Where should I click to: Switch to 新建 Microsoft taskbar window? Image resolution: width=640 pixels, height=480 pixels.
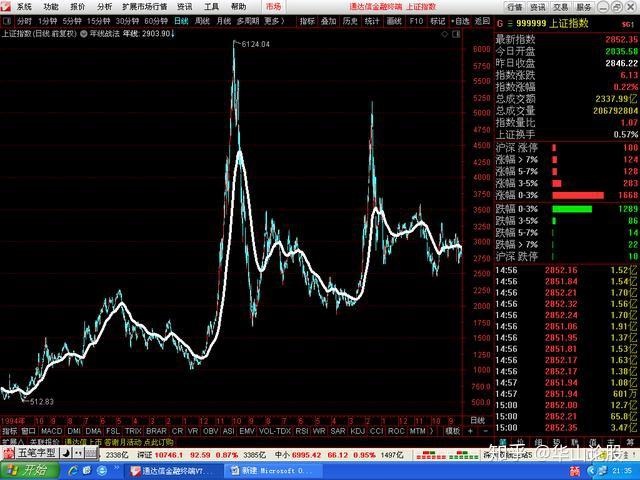[272, 471]
